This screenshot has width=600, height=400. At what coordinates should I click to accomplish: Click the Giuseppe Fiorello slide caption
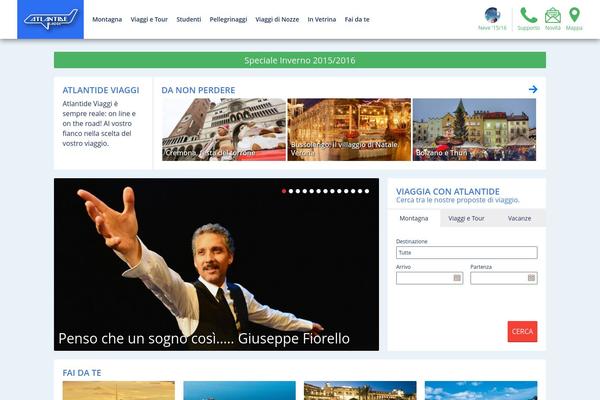204,339
